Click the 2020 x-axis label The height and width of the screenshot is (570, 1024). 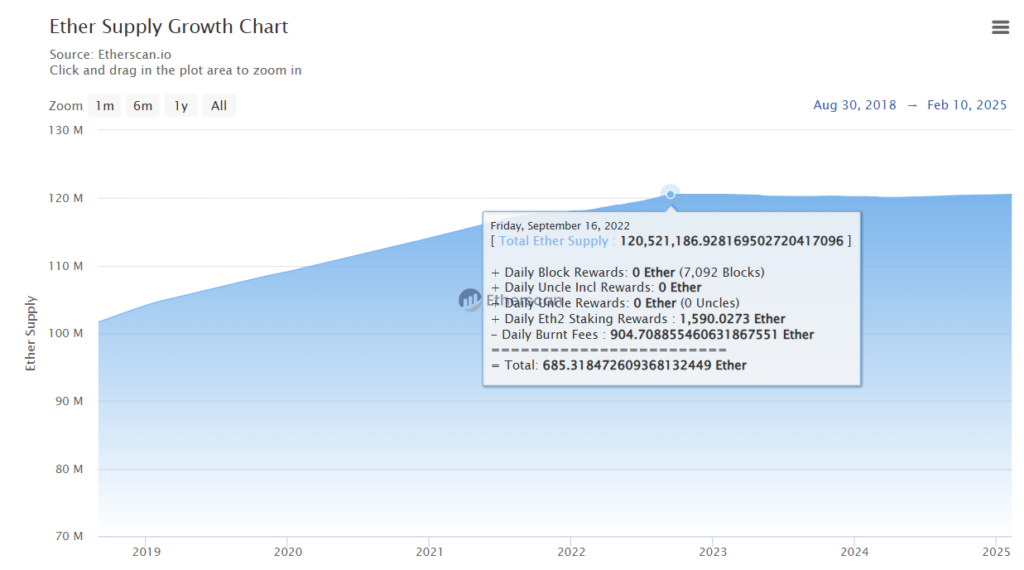click(x=288, y=551)
